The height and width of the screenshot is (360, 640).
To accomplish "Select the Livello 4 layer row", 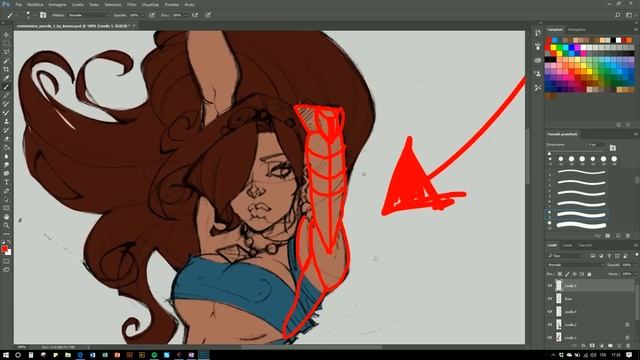I will (590, 312).
